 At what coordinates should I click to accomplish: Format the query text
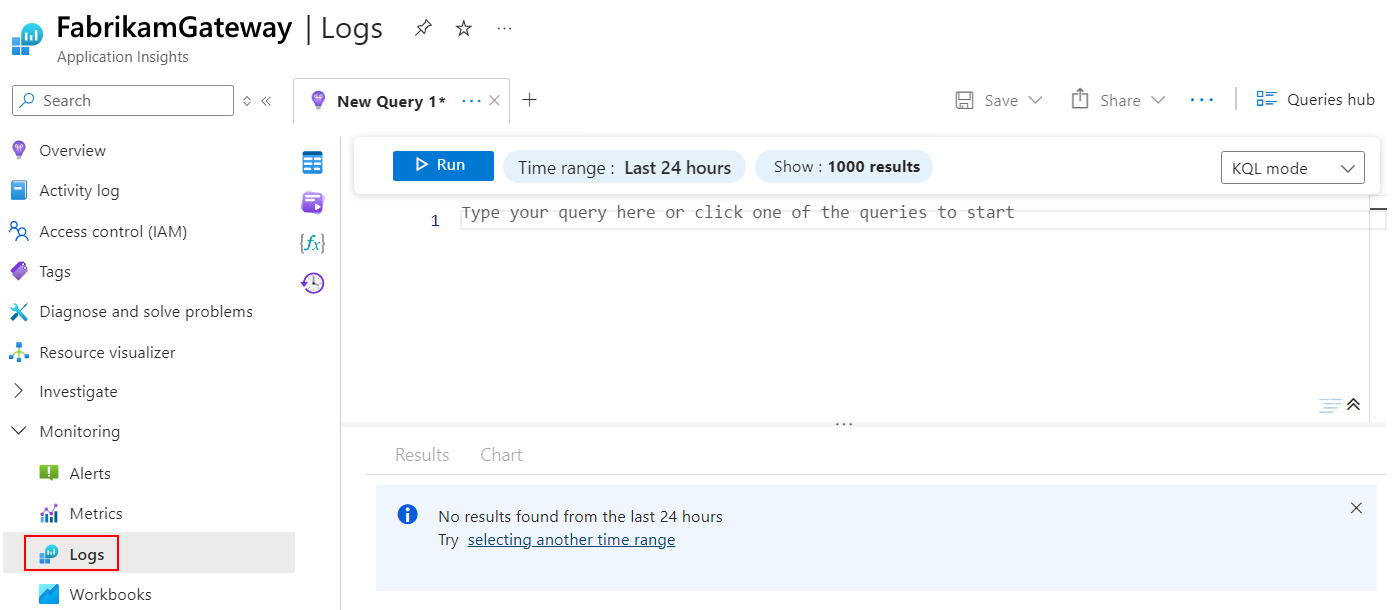tap(1330, 404)
